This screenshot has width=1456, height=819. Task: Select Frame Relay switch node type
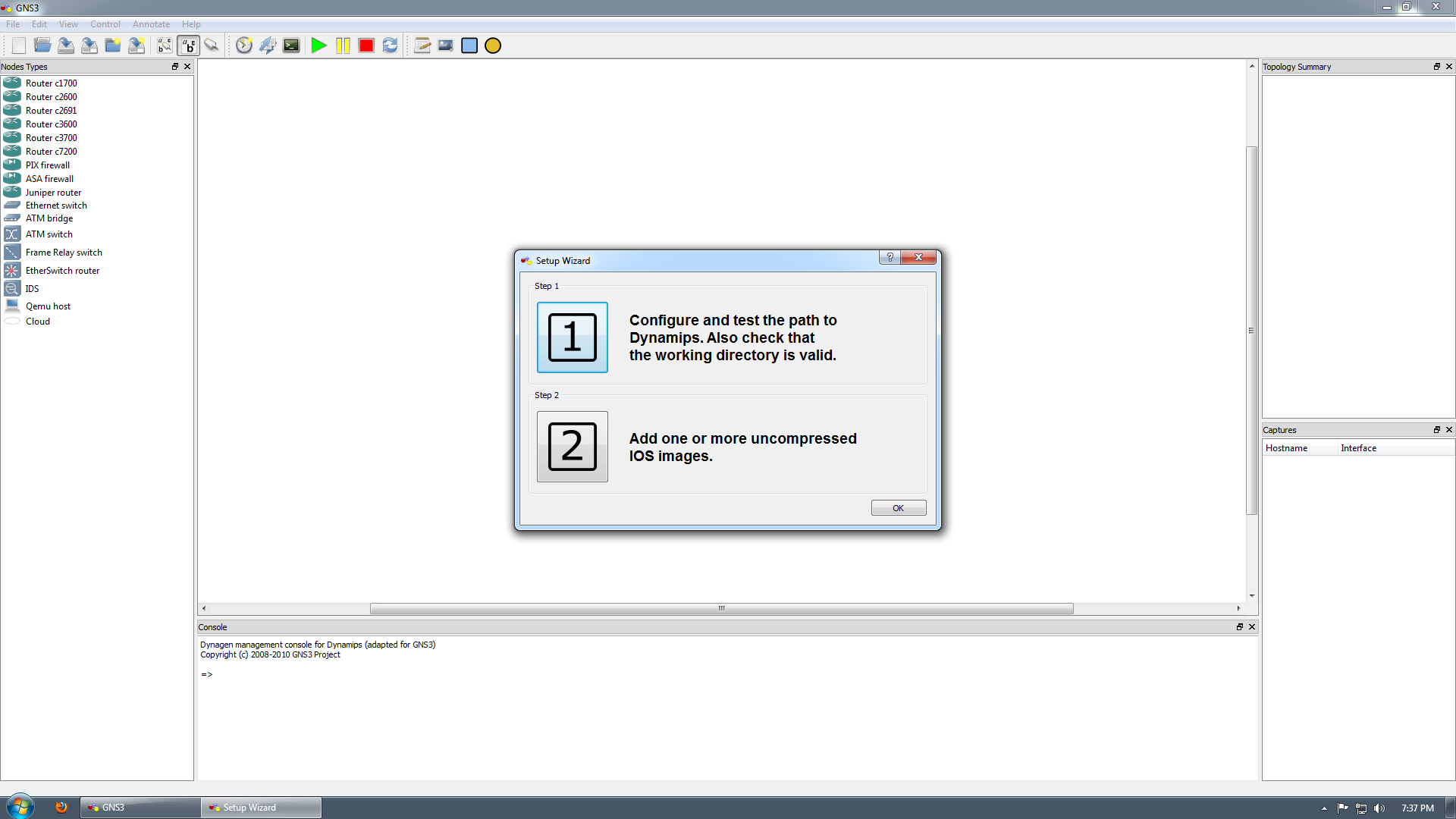tap(97, 253)
